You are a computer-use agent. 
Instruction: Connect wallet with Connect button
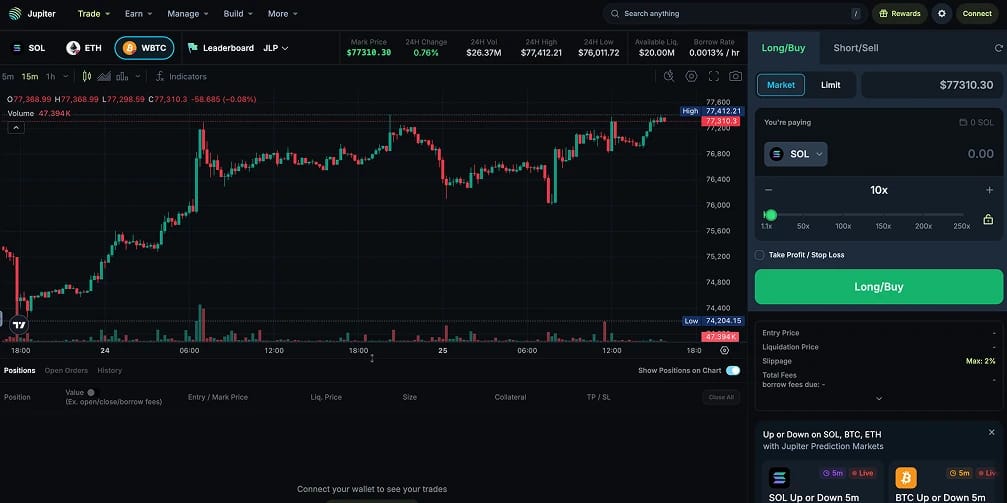(977, 13)
